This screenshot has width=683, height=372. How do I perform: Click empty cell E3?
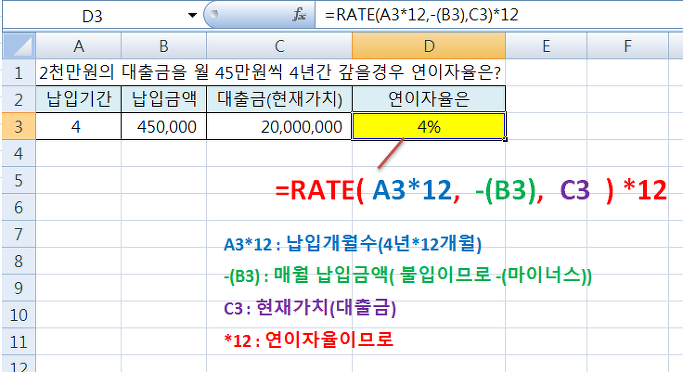pos(546,126)
